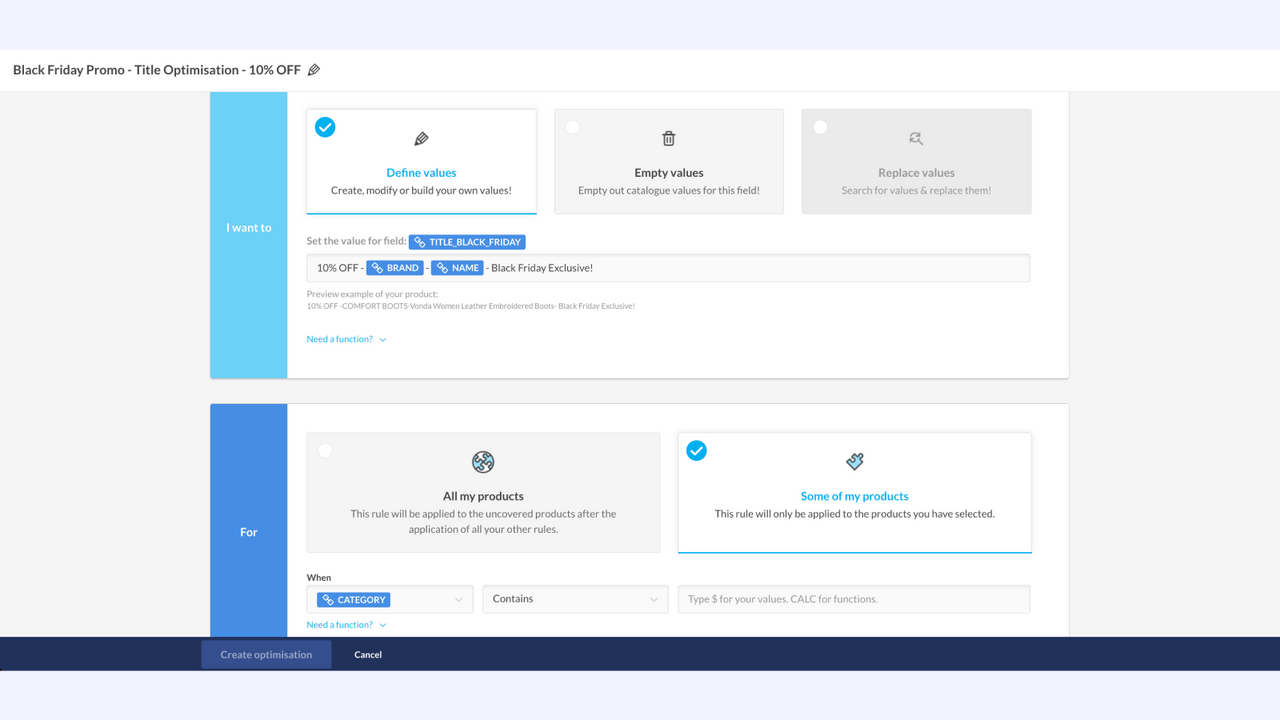The width and height of the screenshot is (1280, 720).
Task: Click the replace arrows icon on Replace values card
Action: 916,138
